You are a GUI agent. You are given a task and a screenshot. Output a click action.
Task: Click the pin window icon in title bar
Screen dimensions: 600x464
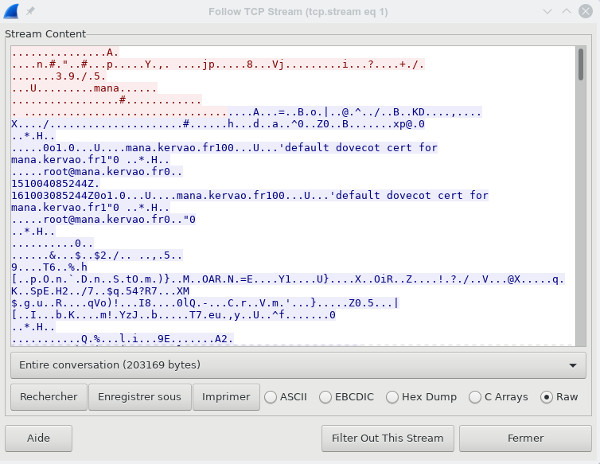click(x=30, y=11)
